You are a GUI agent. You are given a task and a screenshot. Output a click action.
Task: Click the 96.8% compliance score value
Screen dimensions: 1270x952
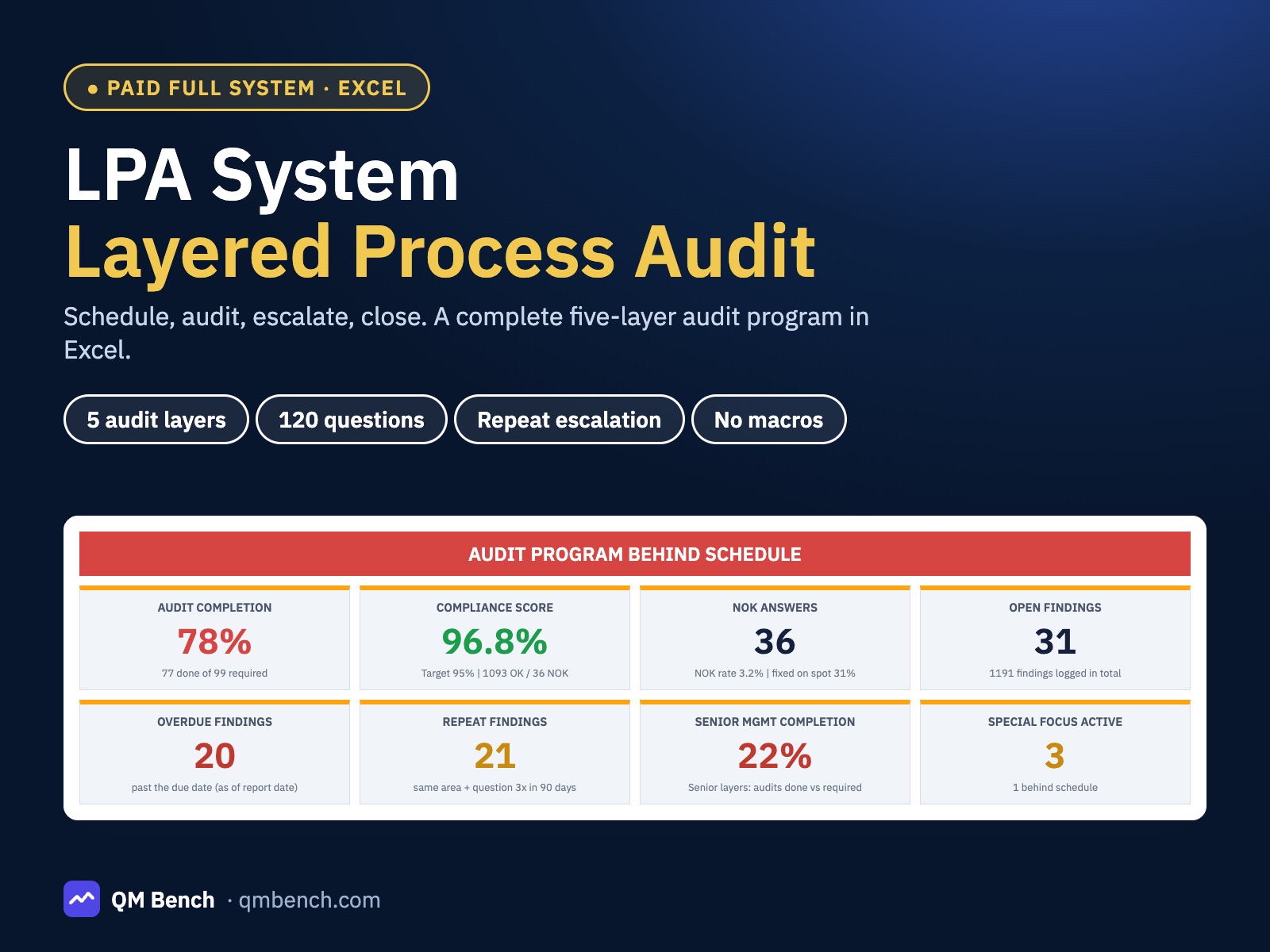495,642
